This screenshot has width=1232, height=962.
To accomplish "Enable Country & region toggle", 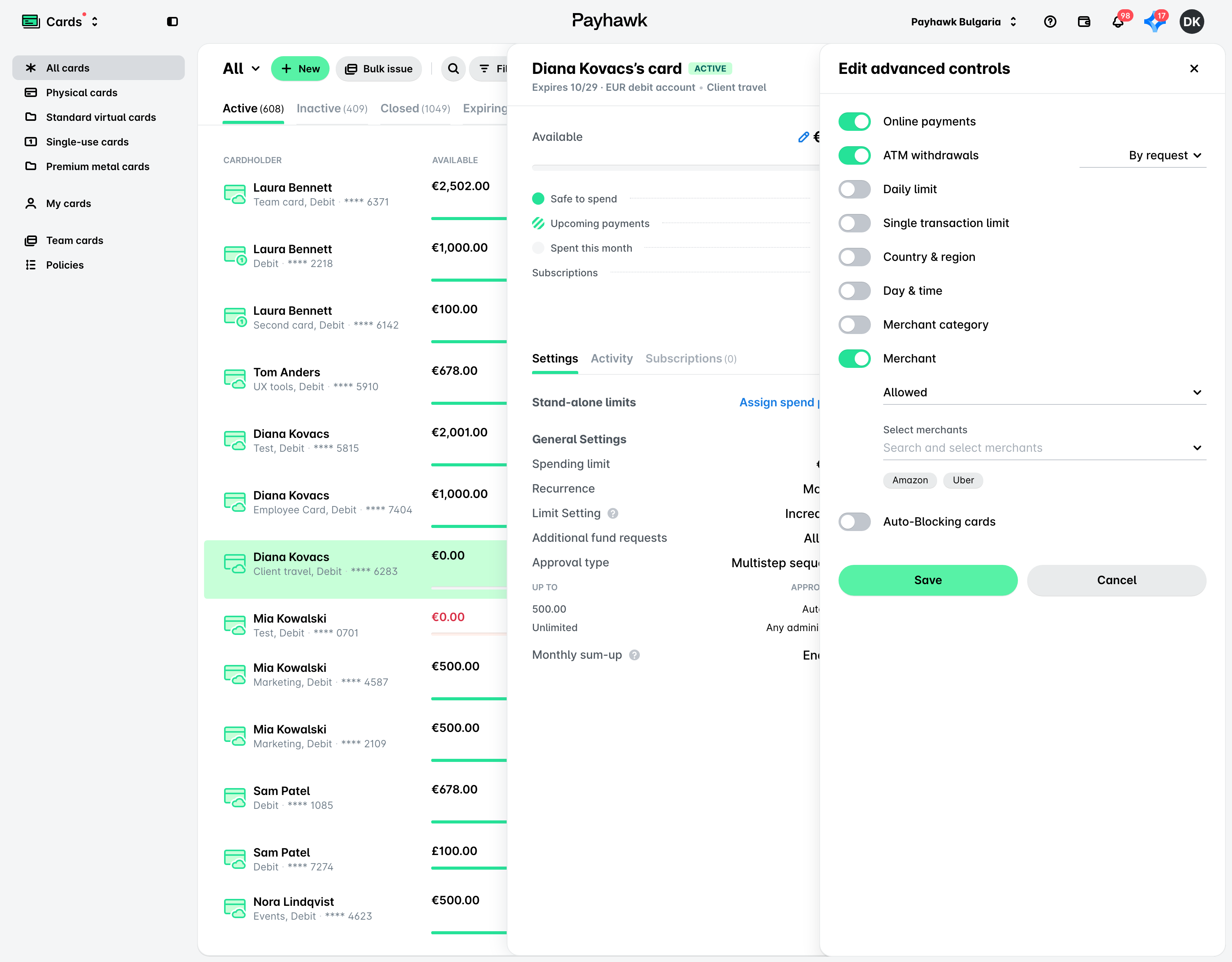I will point(855,257).
